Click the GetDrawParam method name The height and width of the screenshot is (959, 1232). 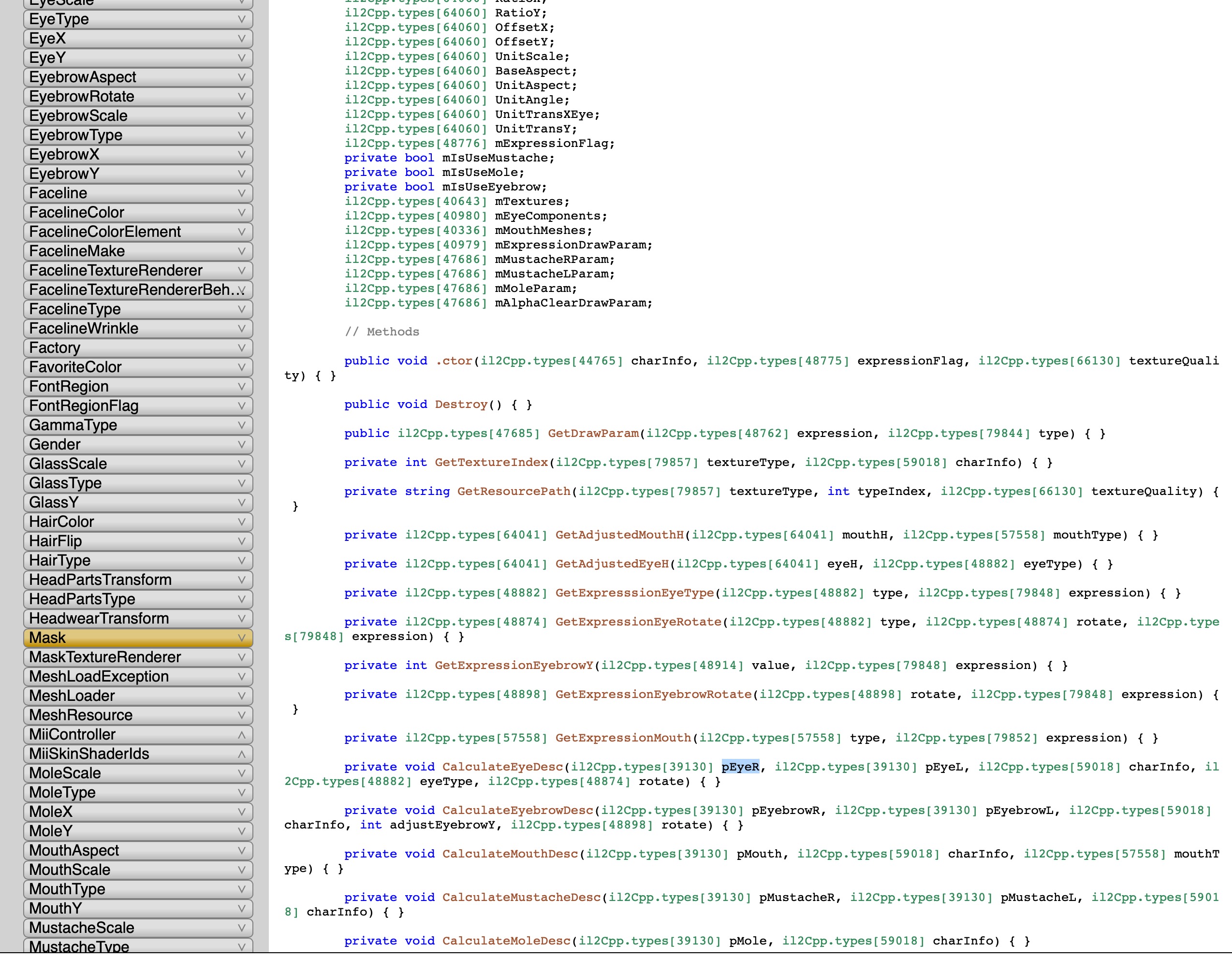[x=593, y=434]
